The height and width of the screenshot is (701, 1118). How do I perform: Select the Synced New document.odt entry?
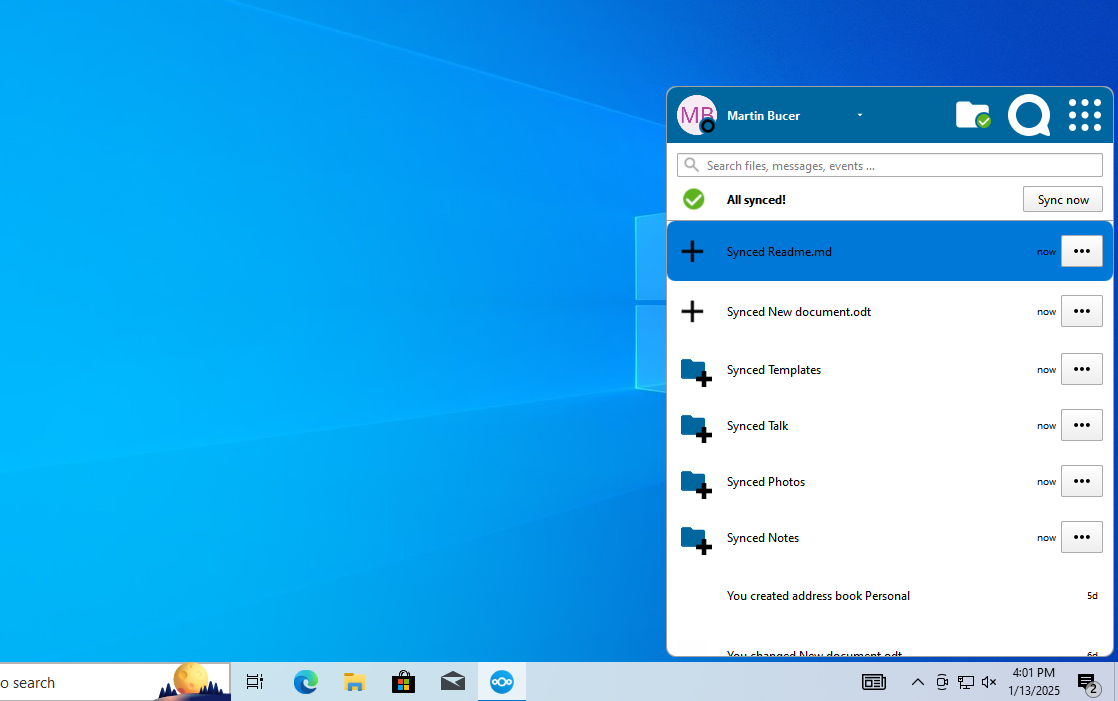point(889,312)
